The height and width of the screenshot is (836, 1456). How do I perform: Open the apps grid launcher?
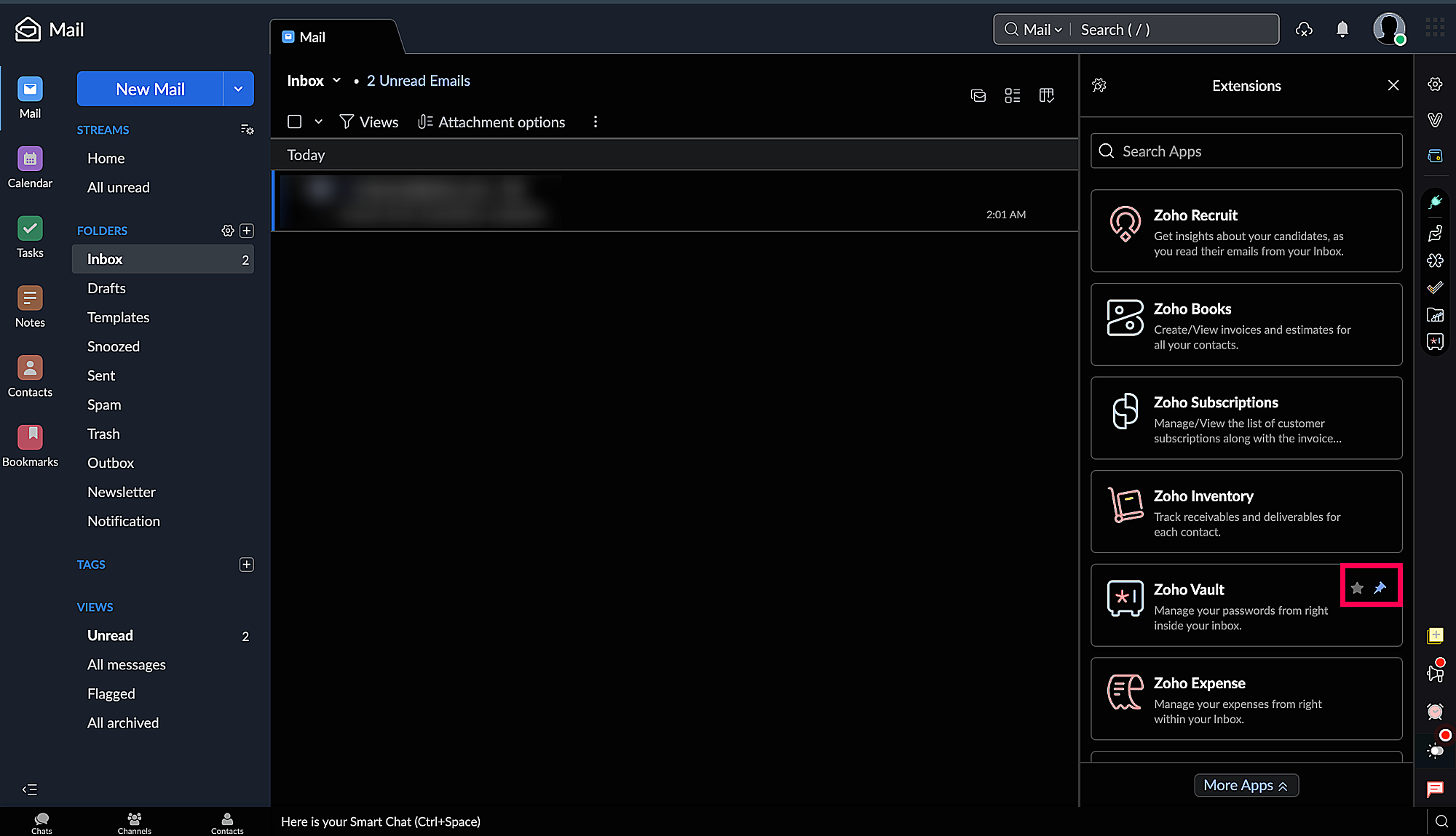coord(1435,28)
